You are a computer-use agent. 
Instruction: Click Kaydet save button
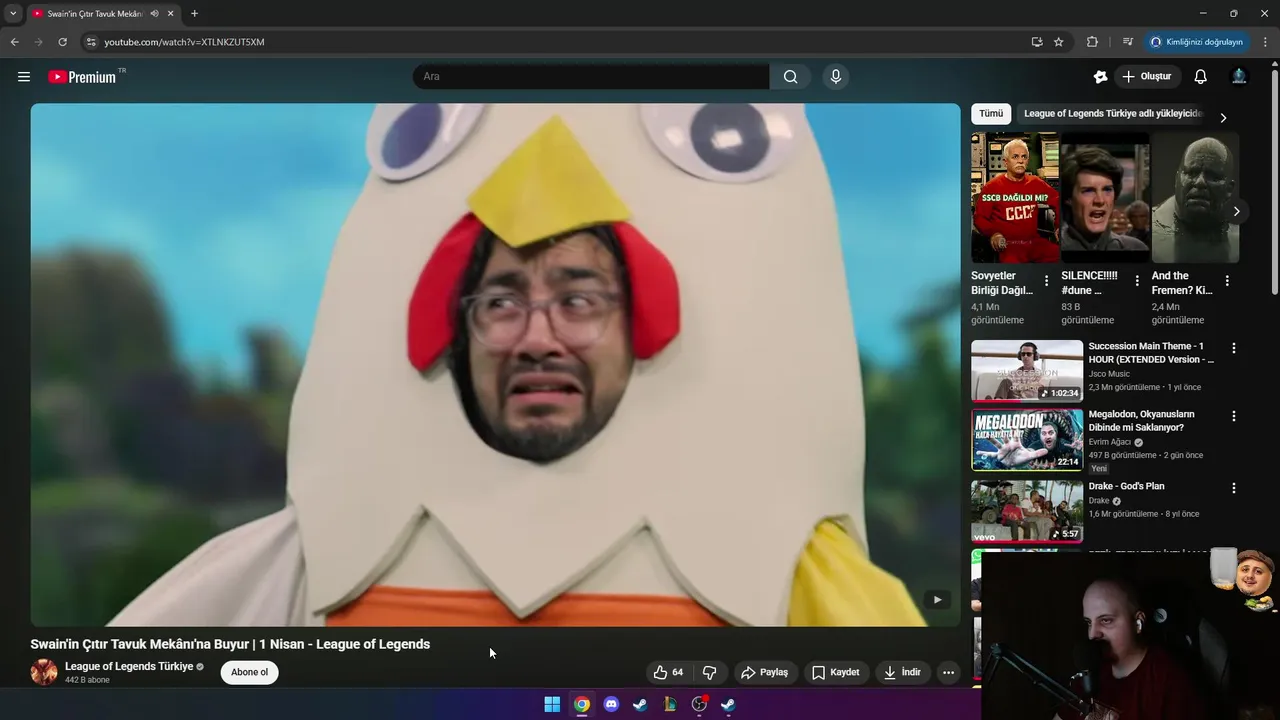coord(836,672)
